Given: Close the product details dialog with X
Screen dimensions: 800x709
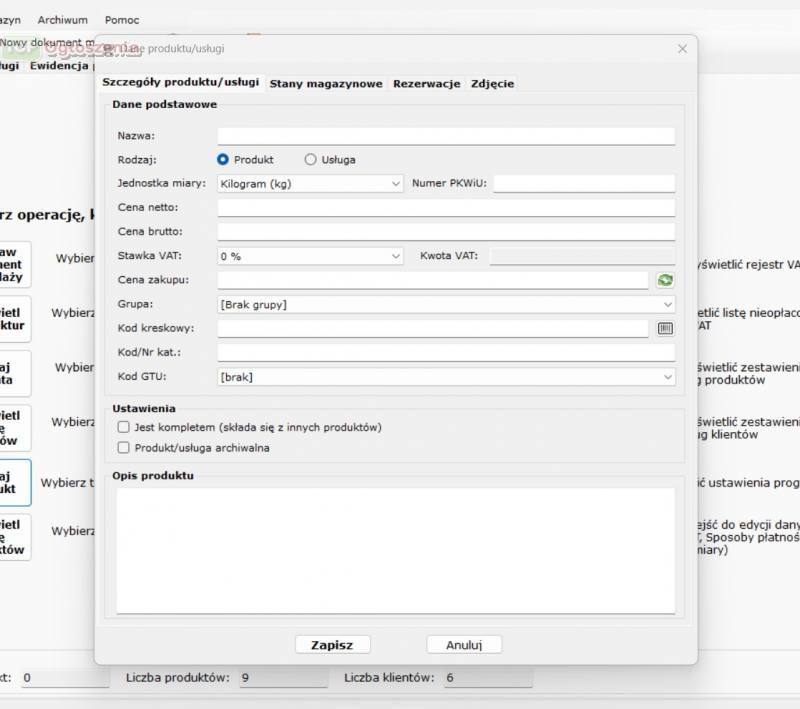Looking at the screenshot, I should click(x=682, y=48).
